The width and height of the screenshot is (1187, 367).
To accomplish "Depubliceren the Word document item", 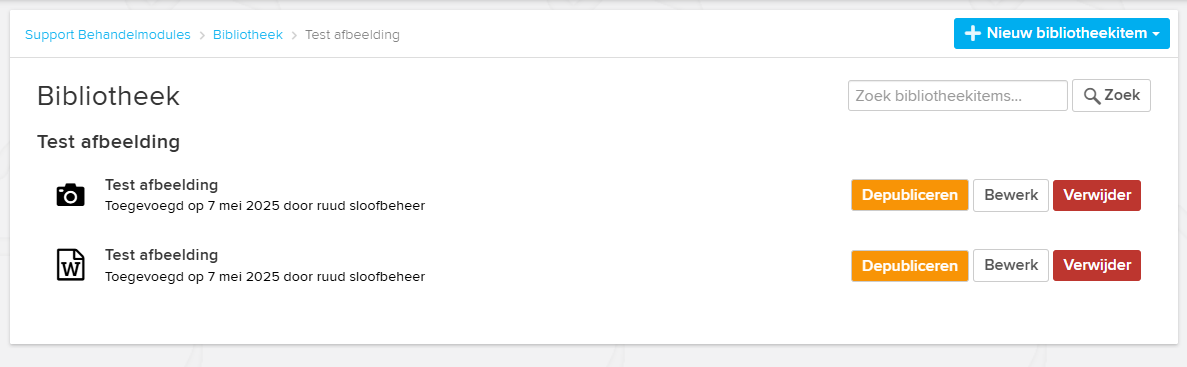I will coord(910,266).
